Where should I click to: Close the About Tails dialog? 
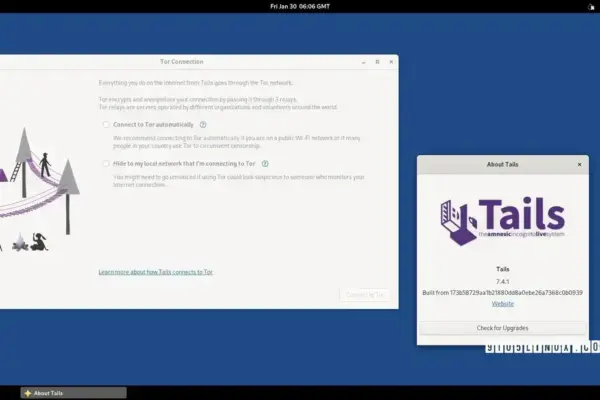579,165
